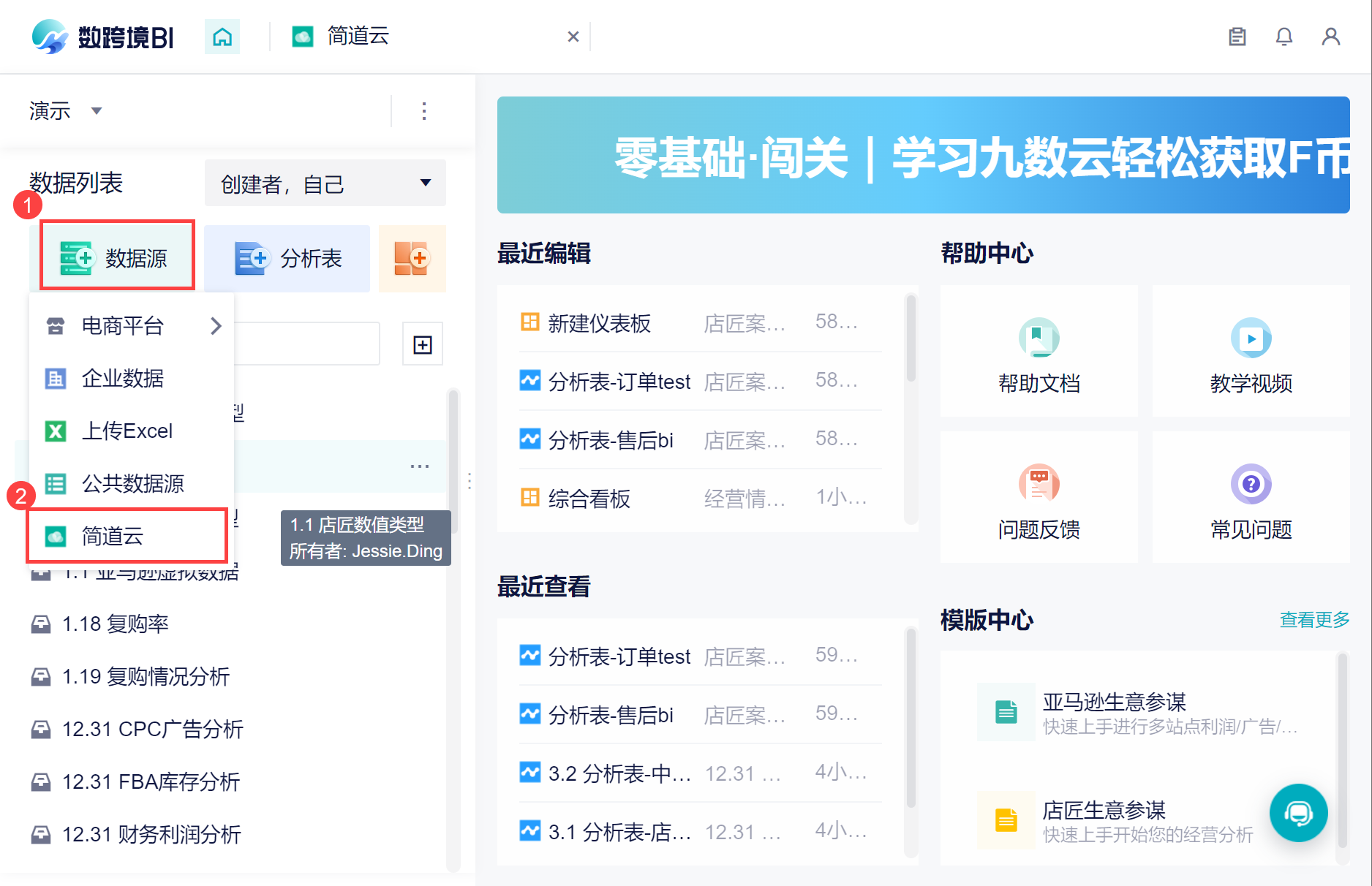Image resolution: width=1372 pixels, height=886 pixels.
Task: Click the panel resize handle dots
Action: click(470, 480)
